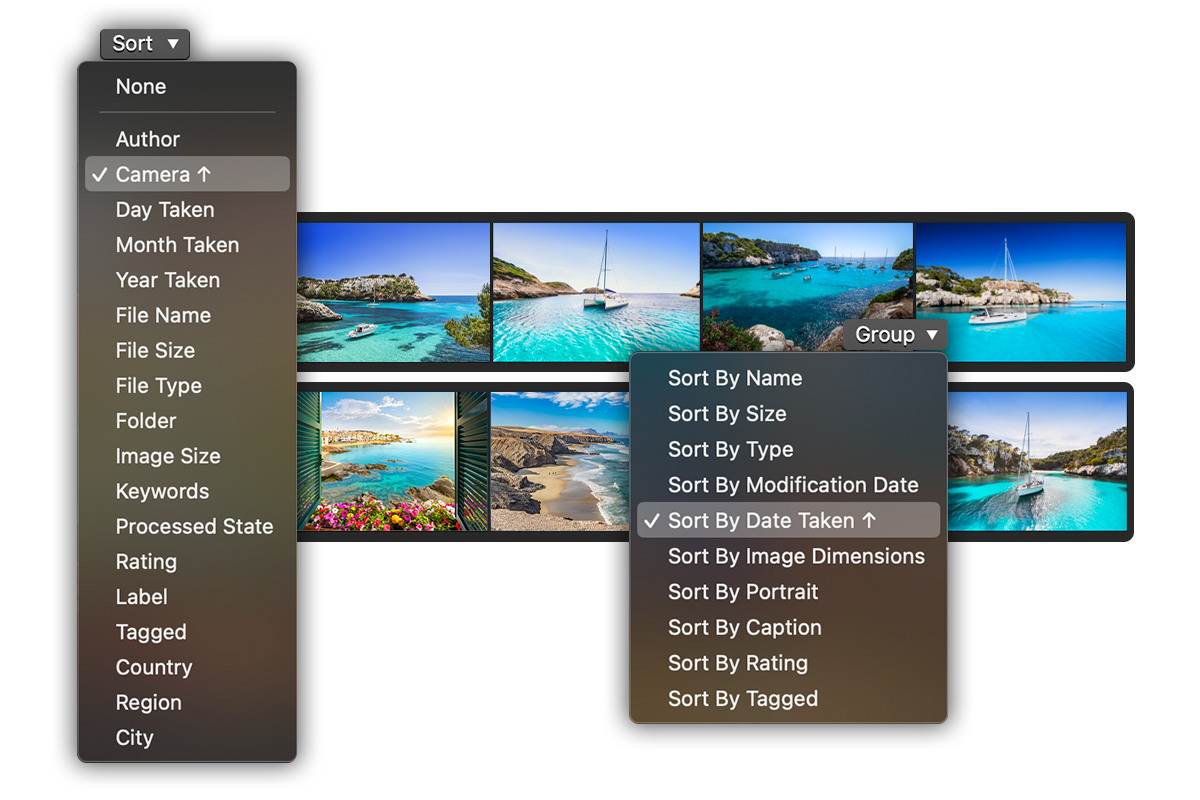Toggle checked Sort By Date Taken option
1200x800 pixels.
click(x=788, y=520)
